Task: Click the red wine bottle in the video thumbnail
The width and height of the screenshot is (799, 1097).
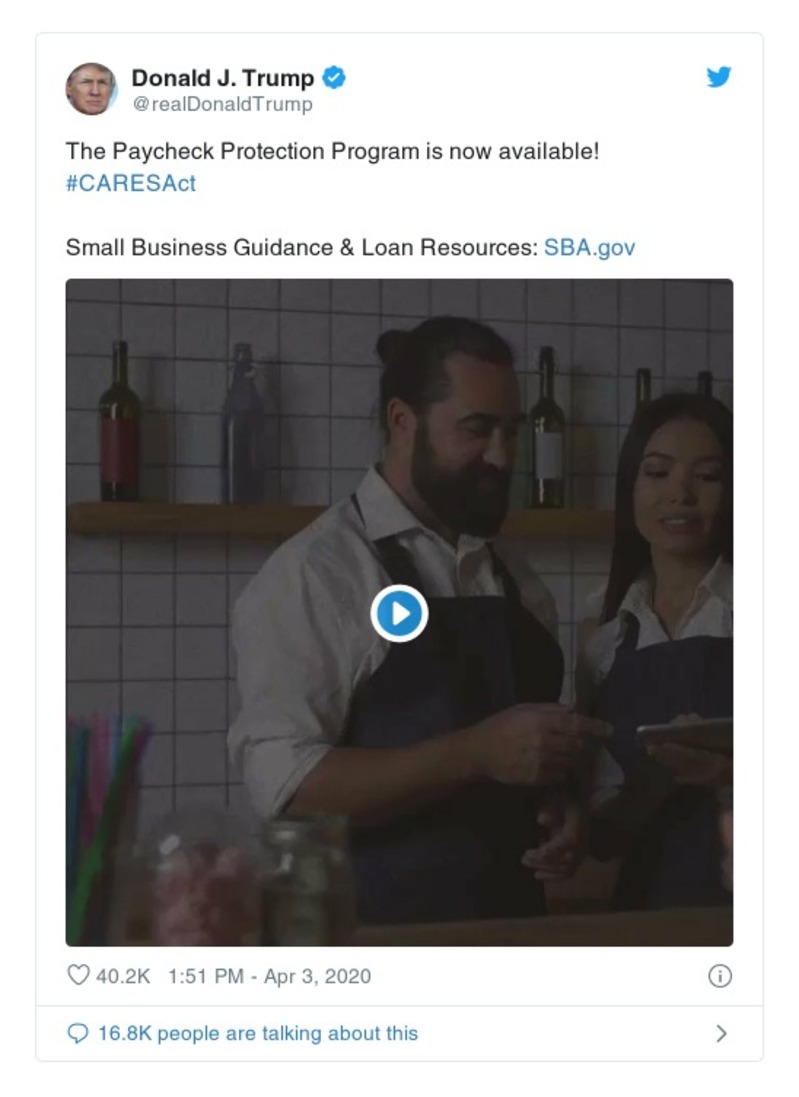Action: click(120, 421)
